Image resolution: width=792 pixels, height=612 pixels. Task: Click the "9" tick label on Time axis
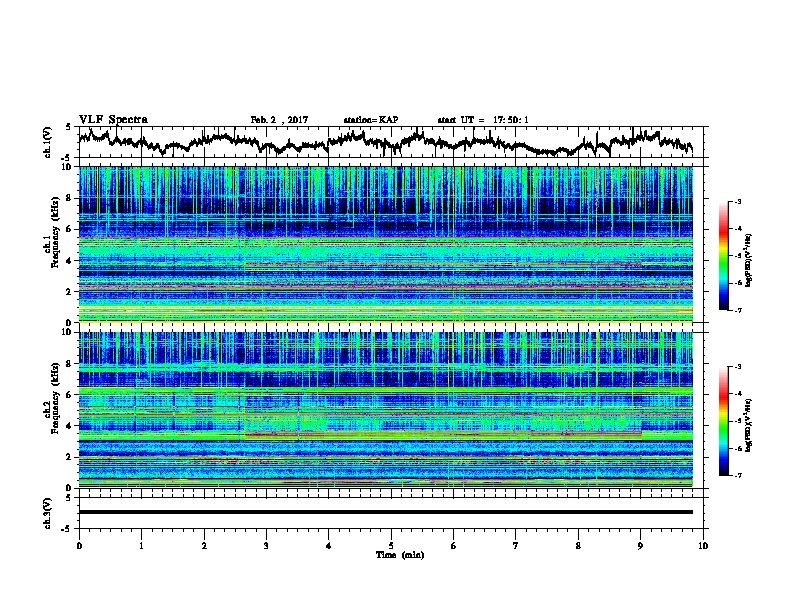640,546
